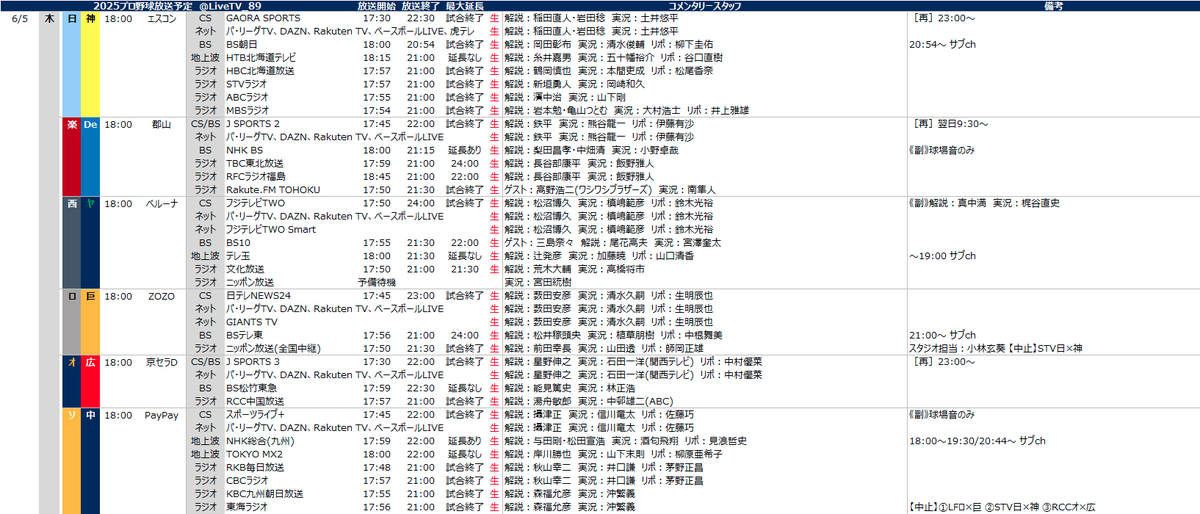This screenshot has height=514, width=1200.
Task: Select the 'J SPORTS 2' channel cell
Action: (x=252, y=124)
